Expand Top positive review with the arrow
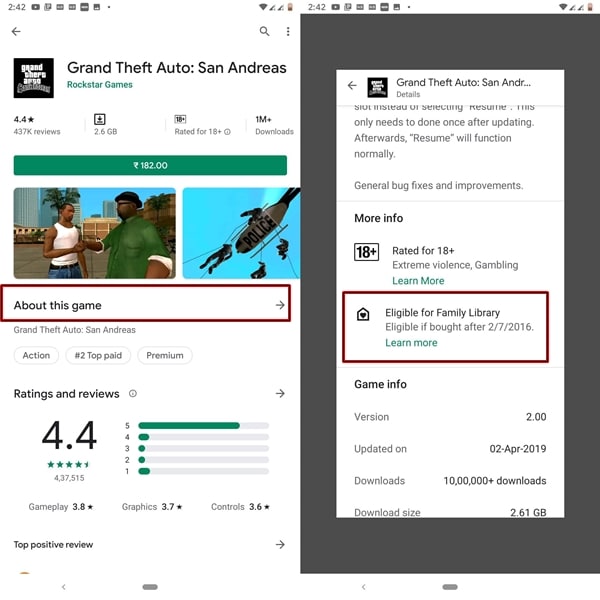This screenshot has width=600, height=600. tap(280, 545)
